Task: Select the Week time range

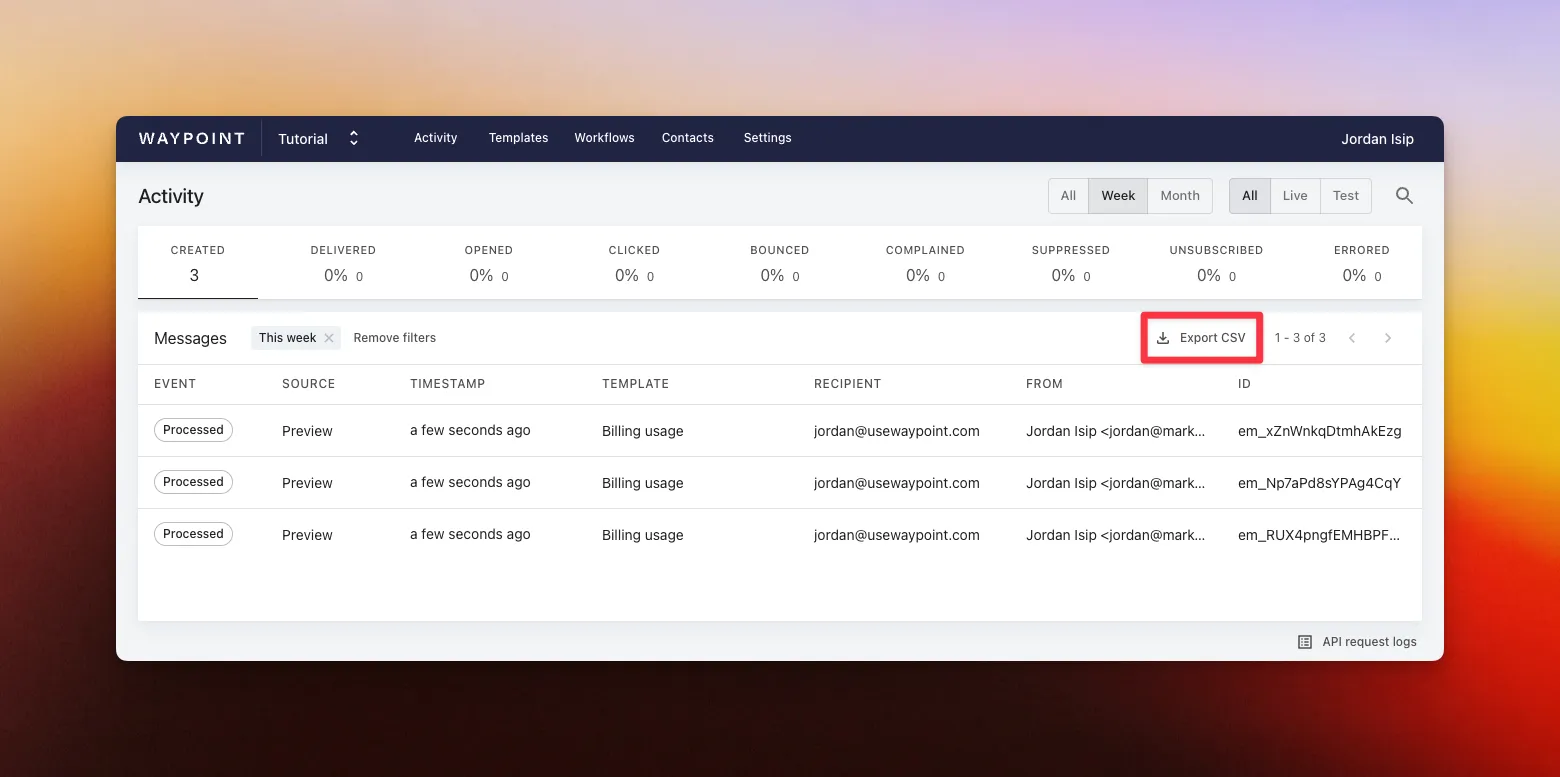Action: [x=1118, y=196]
